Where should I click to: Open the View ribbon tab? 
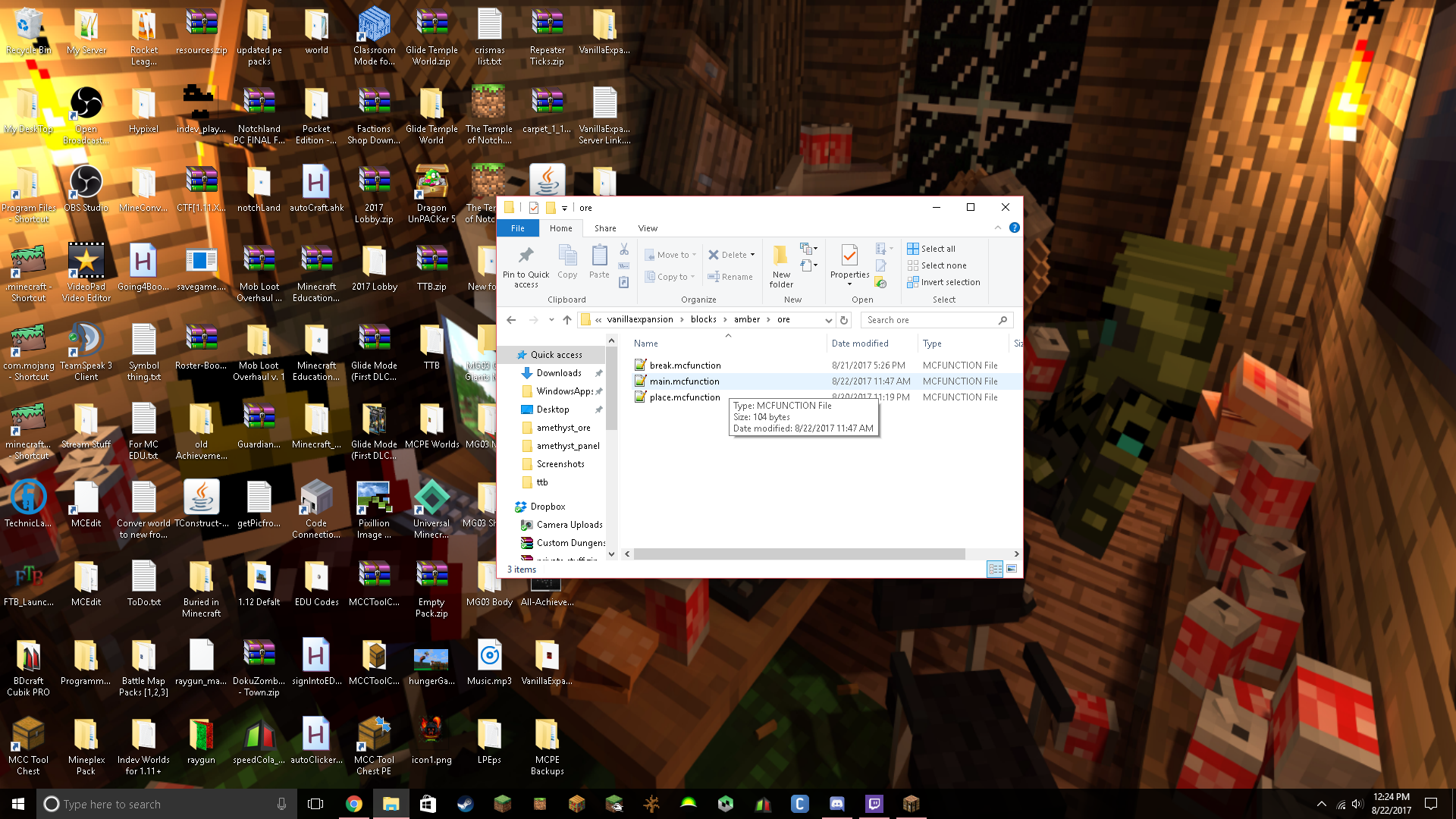(648, 228)
